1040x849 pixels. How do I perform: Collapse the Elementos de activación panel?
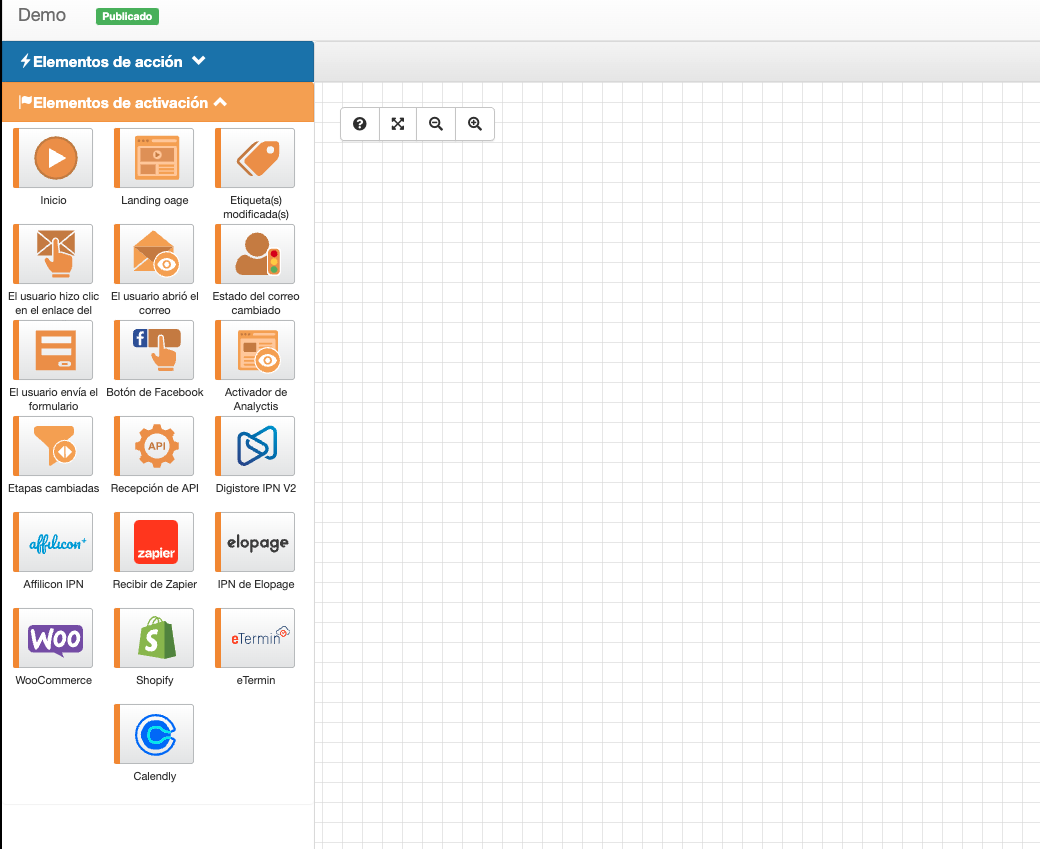[x=158, y=102]
